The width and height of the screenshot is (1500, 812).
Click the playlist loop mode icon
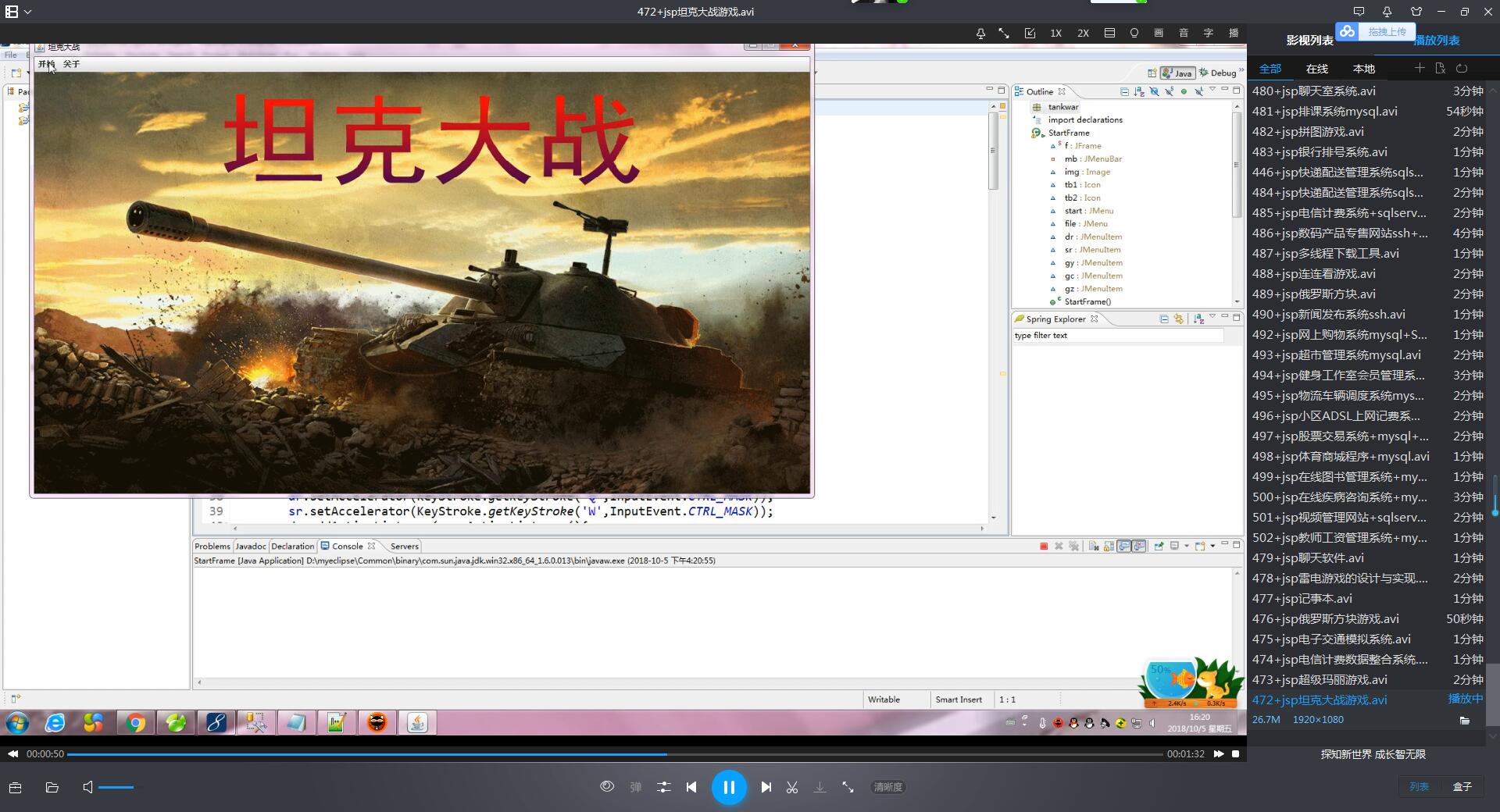pyautogui.click(x=1462, y=68)
